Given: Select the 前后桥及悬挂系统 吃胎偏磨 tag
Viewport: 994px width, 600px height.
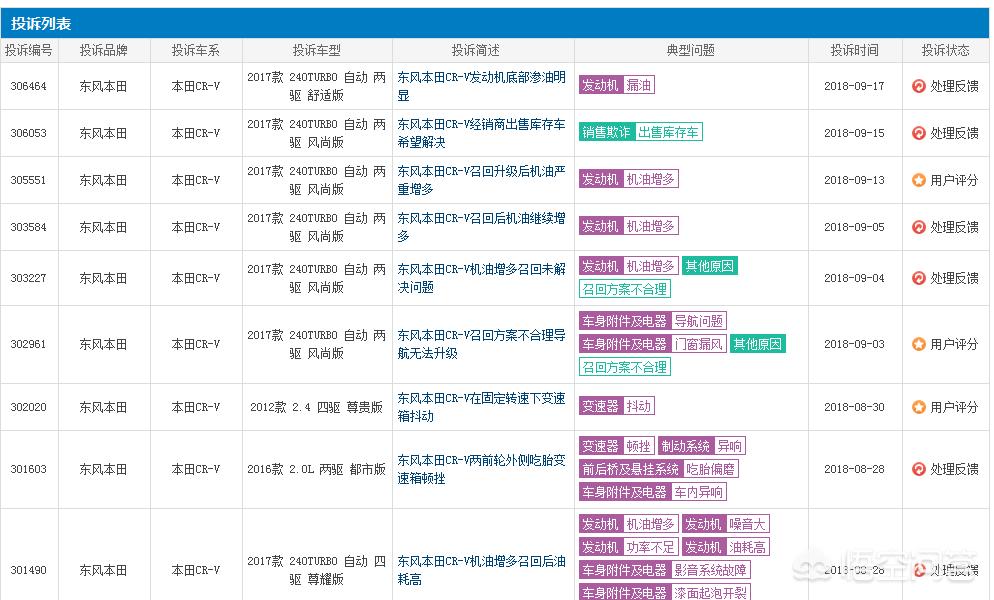Looking at the screenshot, I should pyautogui.click(x=659, y=469).
